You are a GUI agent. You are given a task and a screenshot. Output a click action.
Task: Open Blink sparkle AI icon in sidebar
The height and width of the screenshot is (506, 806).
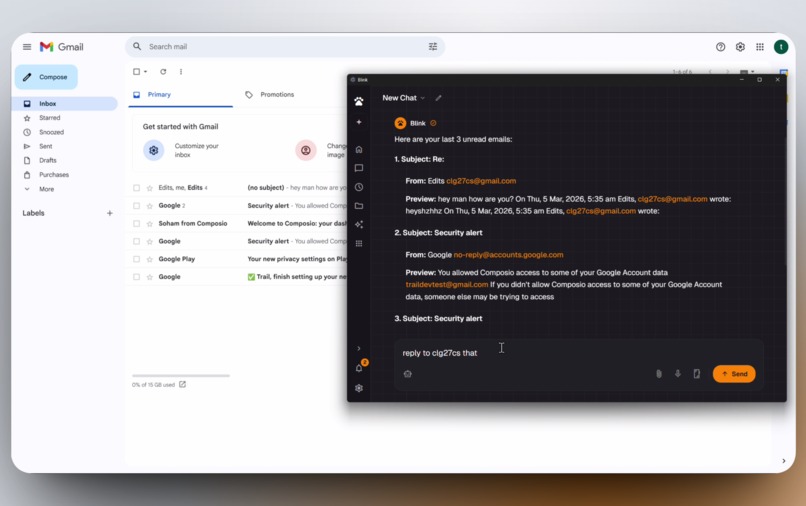click(359, 224)
